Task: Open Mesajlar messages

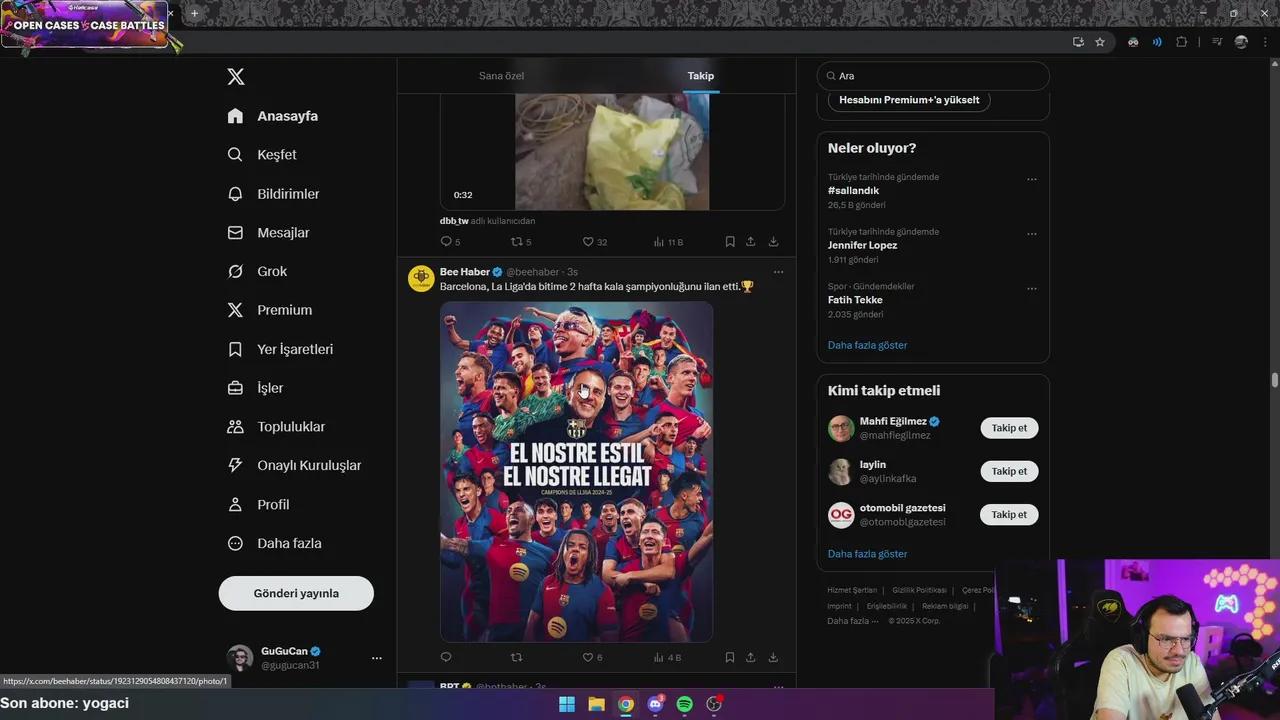Action: click(x=268, y=233)
